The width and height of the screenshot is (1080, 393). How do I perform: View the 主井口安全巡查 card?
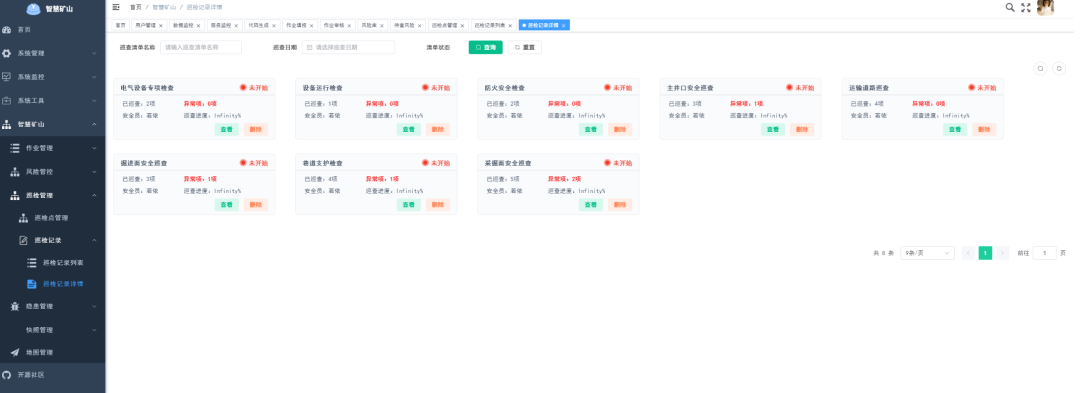pos(773,129)
